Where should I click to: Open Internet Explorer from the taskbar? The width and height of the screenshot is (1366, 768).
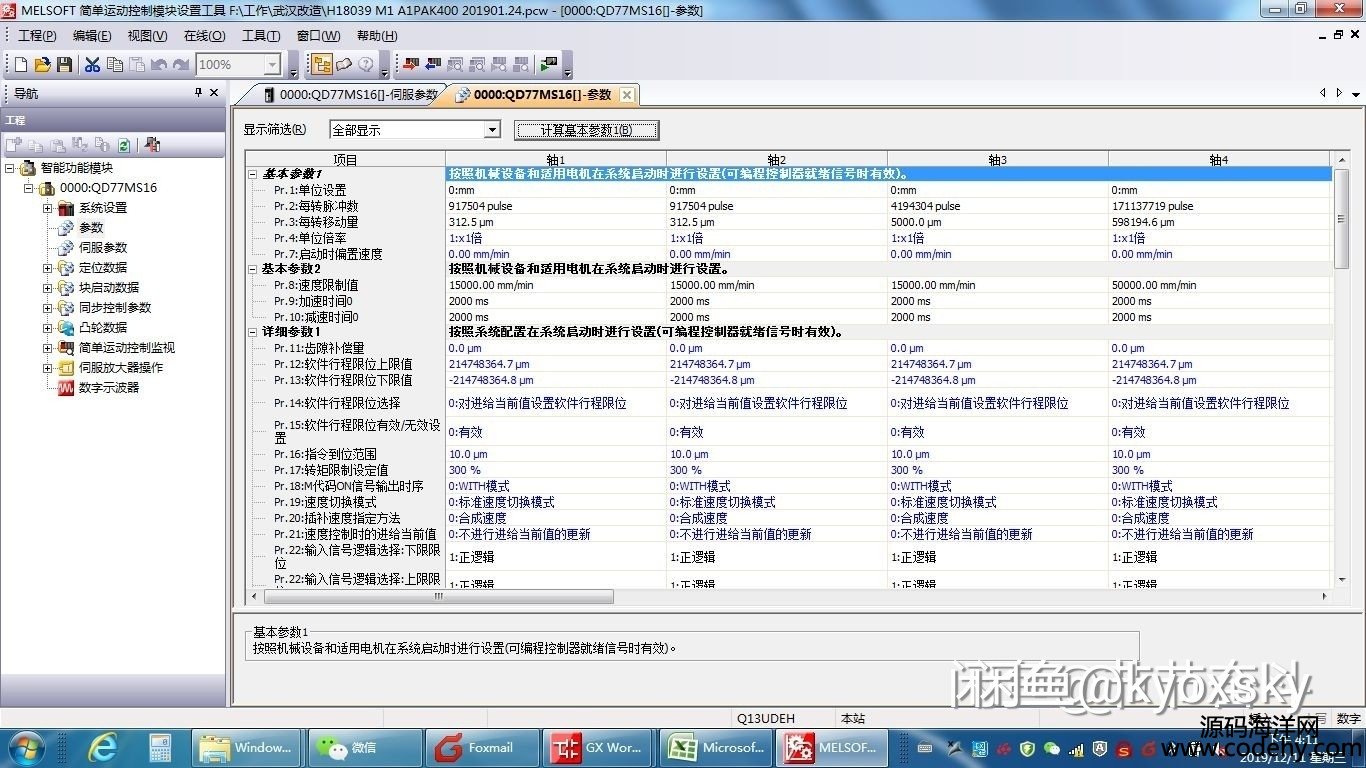click(x=102, y=747)
